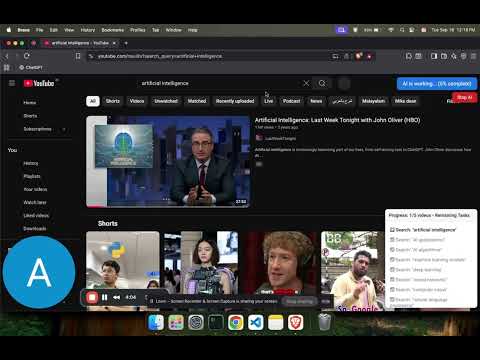Viewport: 480px width, 360px height.
Task: Open Liked videos in the sidebar
Action: [36, 216]
